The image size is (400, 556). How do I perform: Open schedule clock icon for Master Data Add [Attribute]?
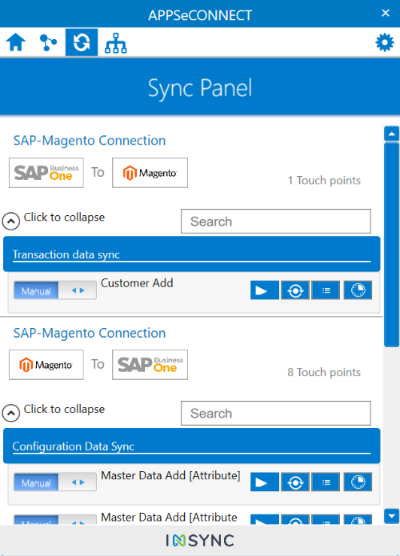click(x=358, y=482)
